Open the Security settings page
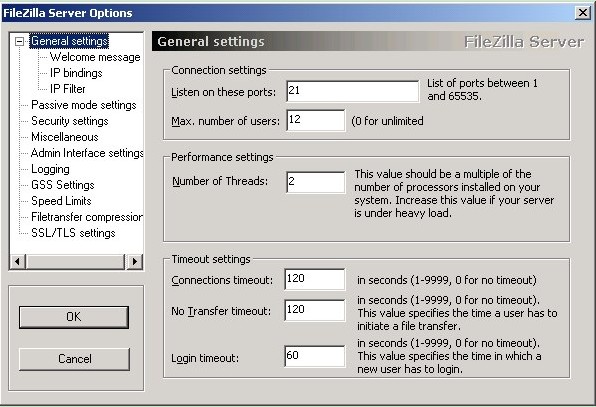Image resolution: width=596 pixels, height=407 pixels. [70, 121]
